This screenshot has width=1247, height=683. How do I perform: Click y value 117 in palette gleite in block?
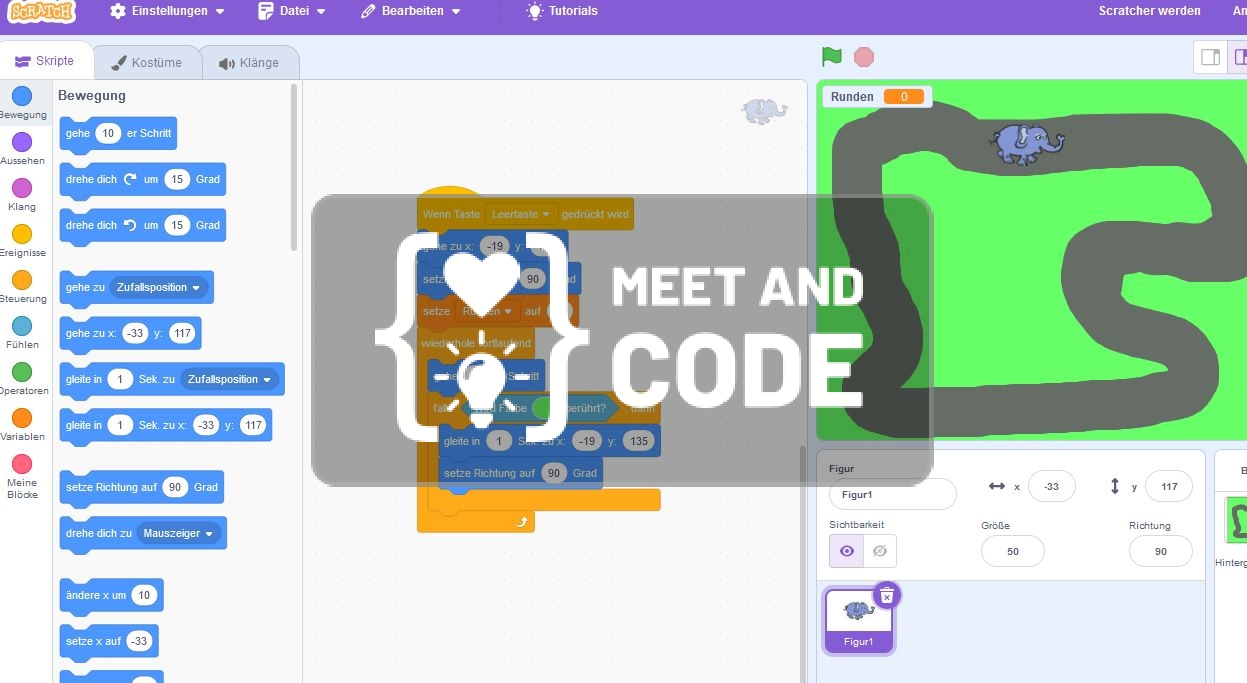pos(253,425)
